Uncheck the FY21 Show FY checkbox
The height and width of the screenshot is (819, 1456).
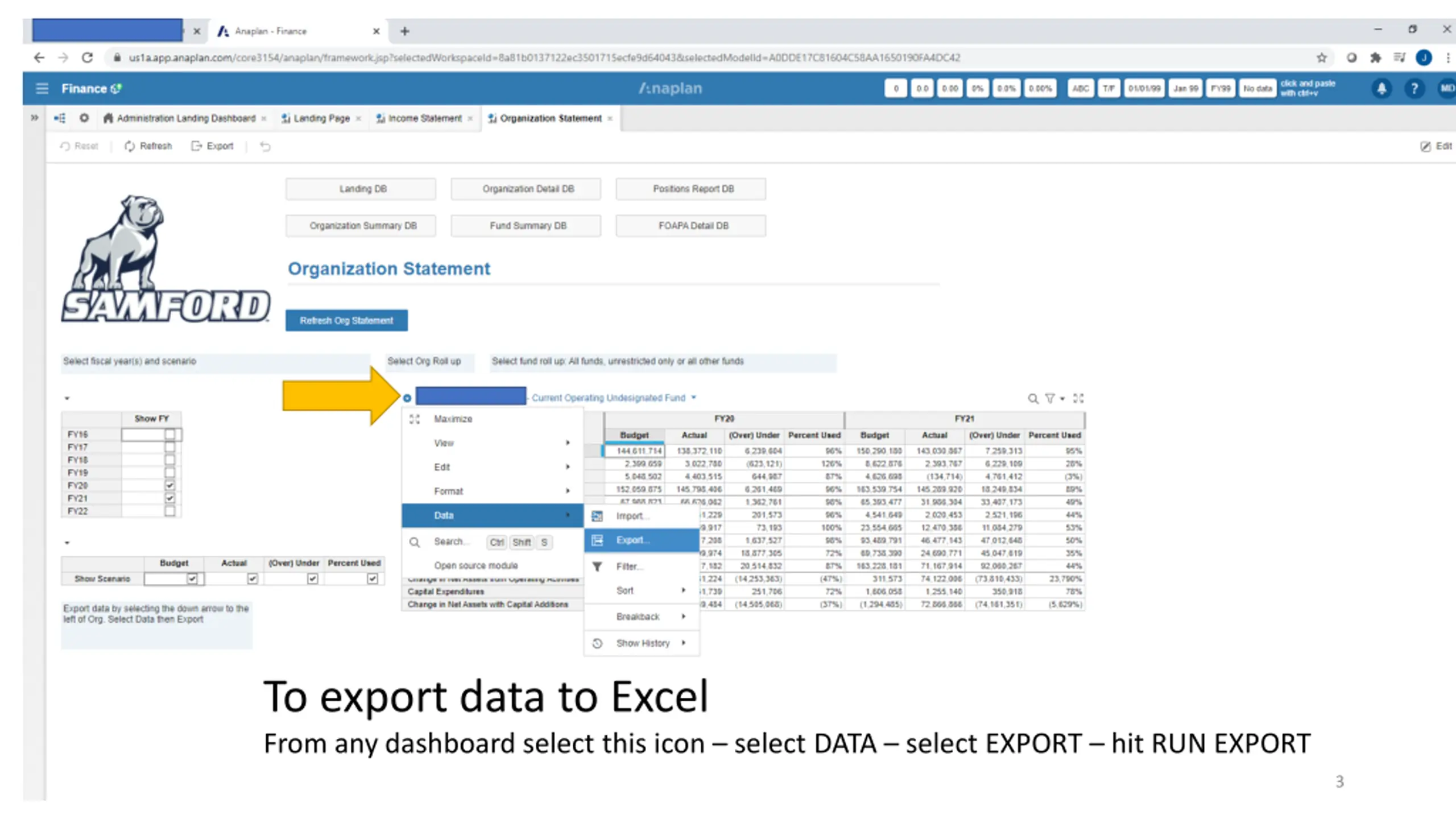point(169,498)
